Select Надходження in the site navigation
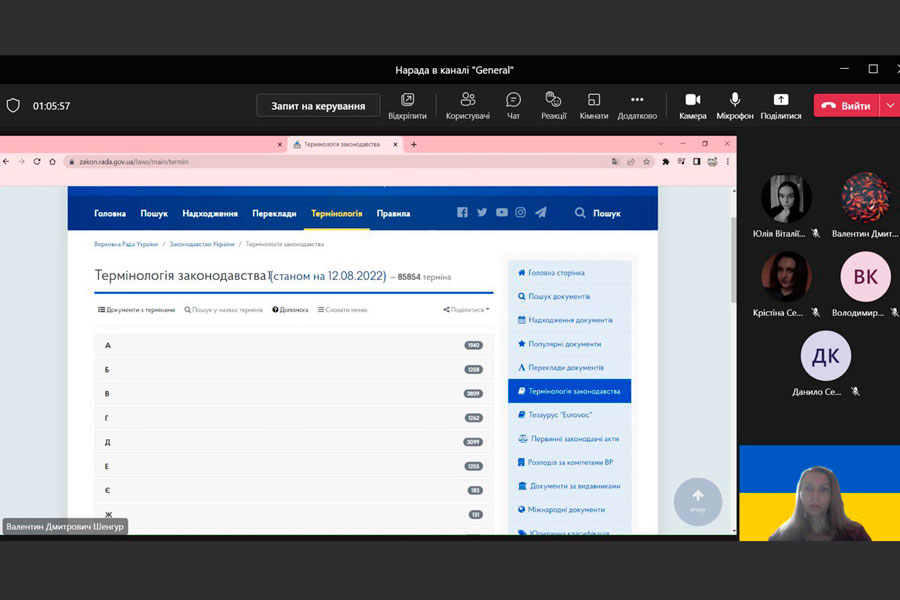 pos(210,213)
